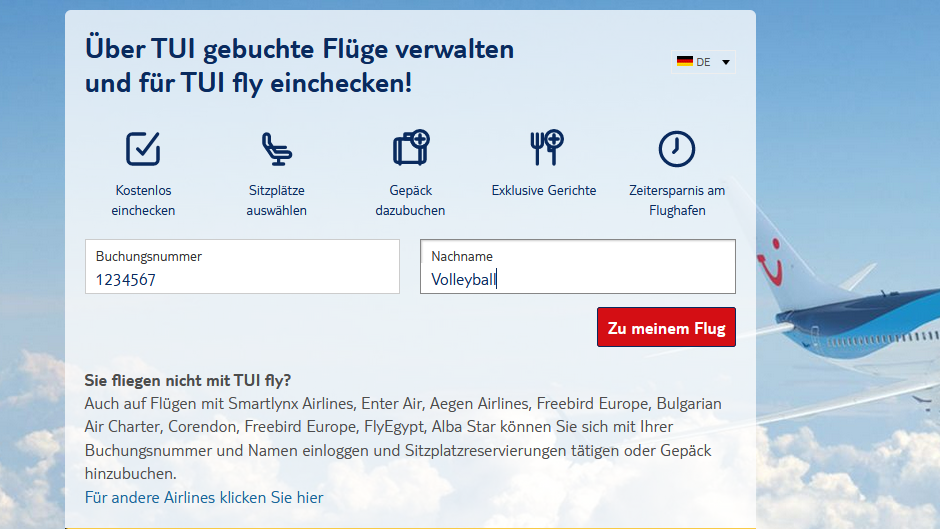This screenshot has width=940, height=529.
Task: Click the free check-in checkmark icon
Action: click(143, 148)
